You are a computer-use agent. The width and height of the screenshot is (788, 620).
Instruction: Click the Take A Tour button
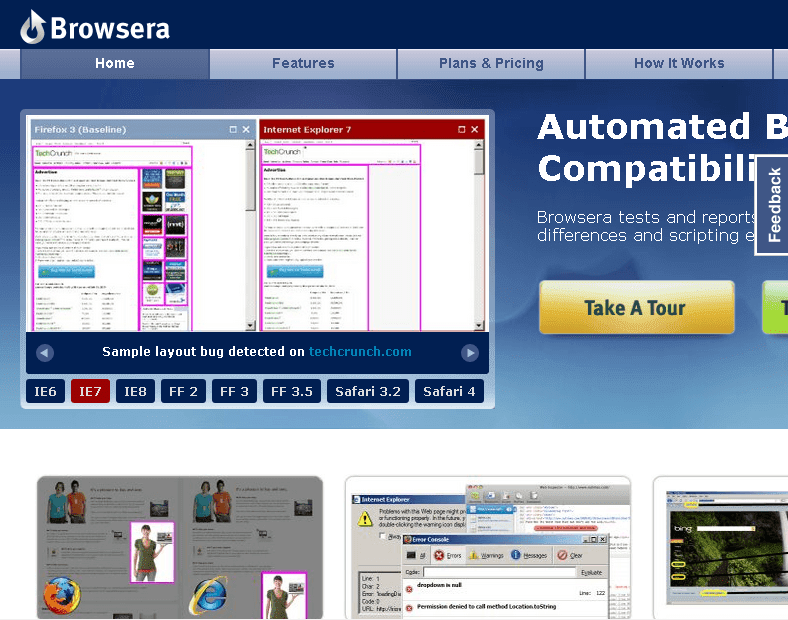click(x=637, y=307)
